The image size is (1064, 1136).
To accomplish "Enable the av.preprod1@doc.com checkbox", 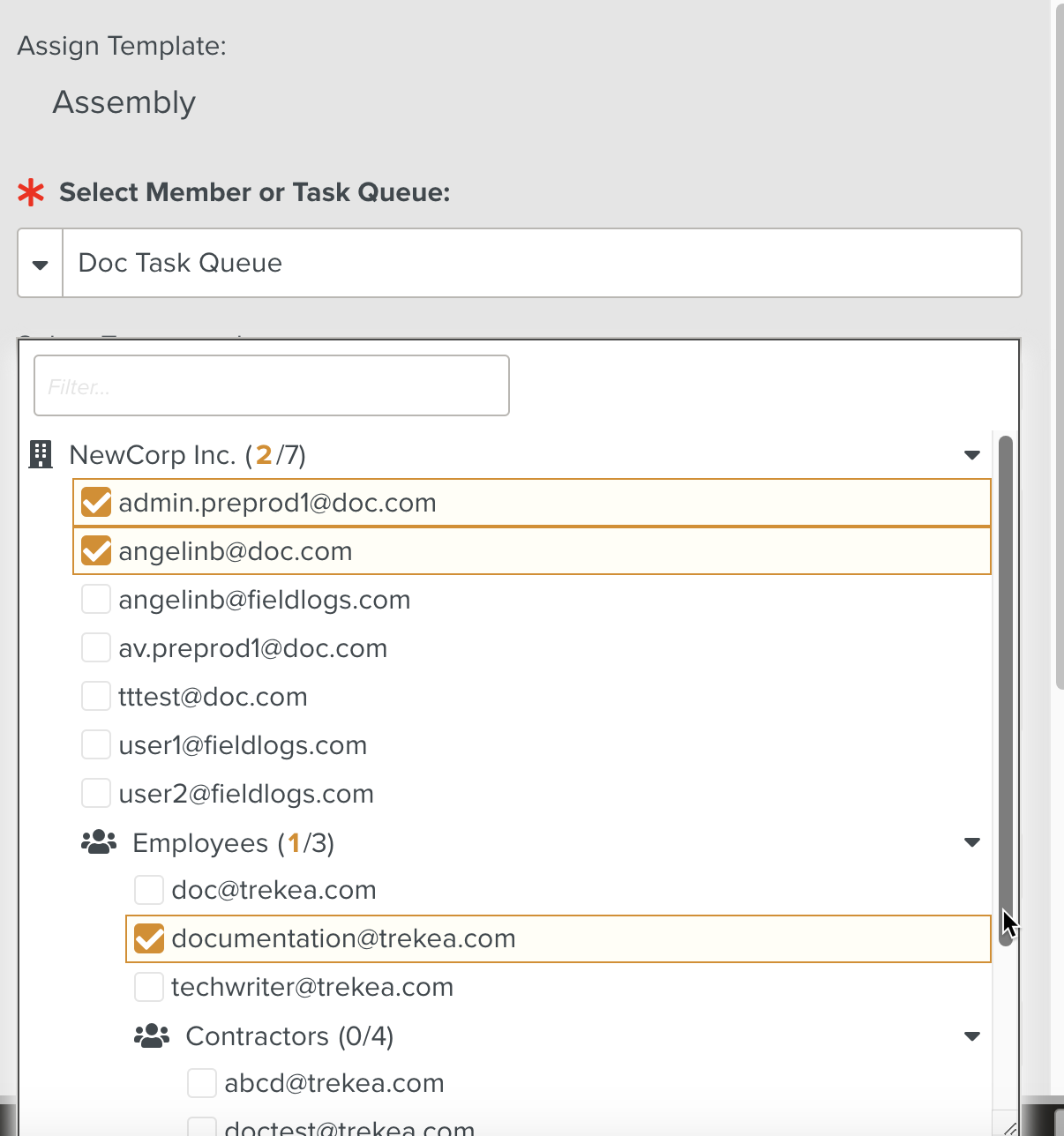I will click(96, 648).
